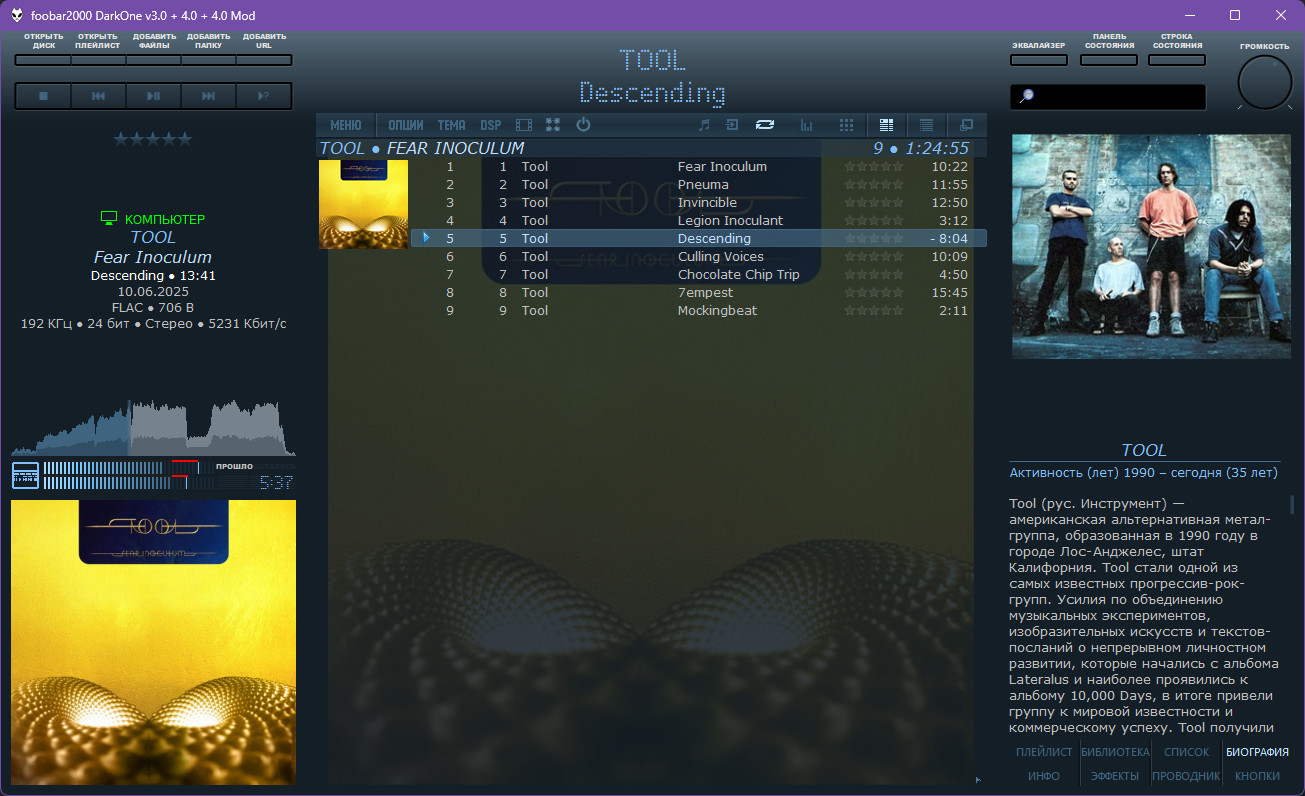Viewport: 1305px width, 796px height.
Task: Open the Тема menu
Action: [x=451, y=125]
